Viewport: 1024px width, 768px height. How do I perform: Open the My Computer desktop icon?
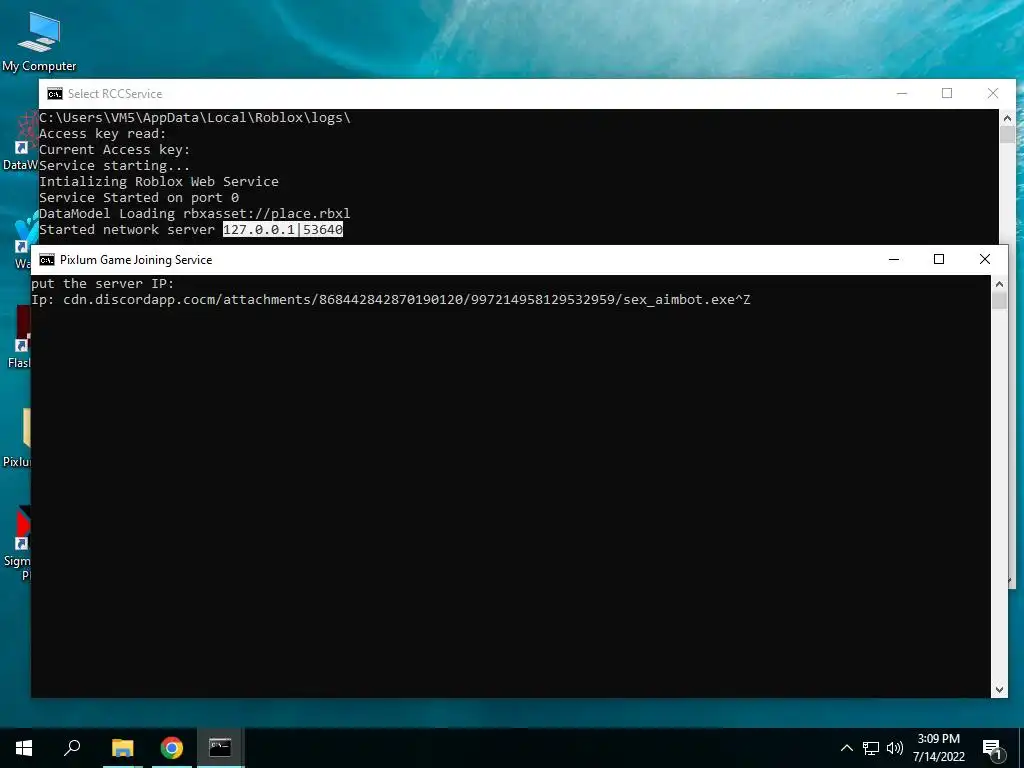tap(39, 42)
